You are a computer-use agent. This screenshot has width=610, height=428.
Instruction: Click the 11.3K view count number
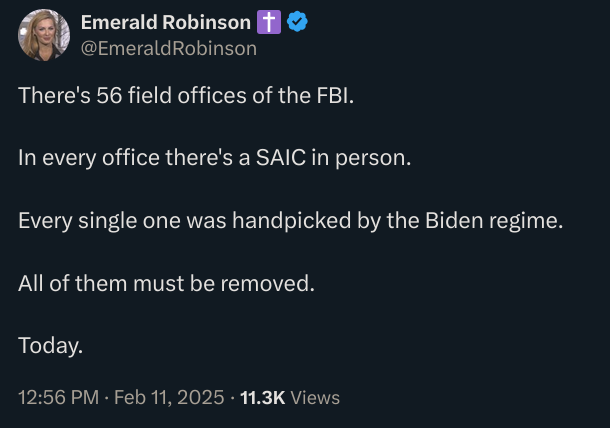tap(263, 397)
